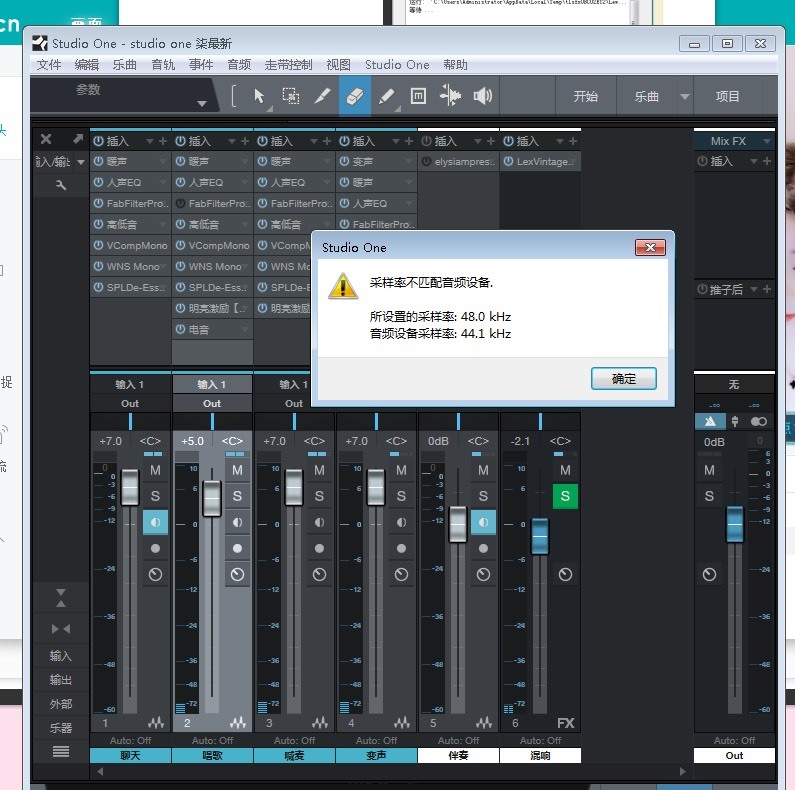Toggle mono/stereo on main output

pyautogui.click(x=758, y=421)
